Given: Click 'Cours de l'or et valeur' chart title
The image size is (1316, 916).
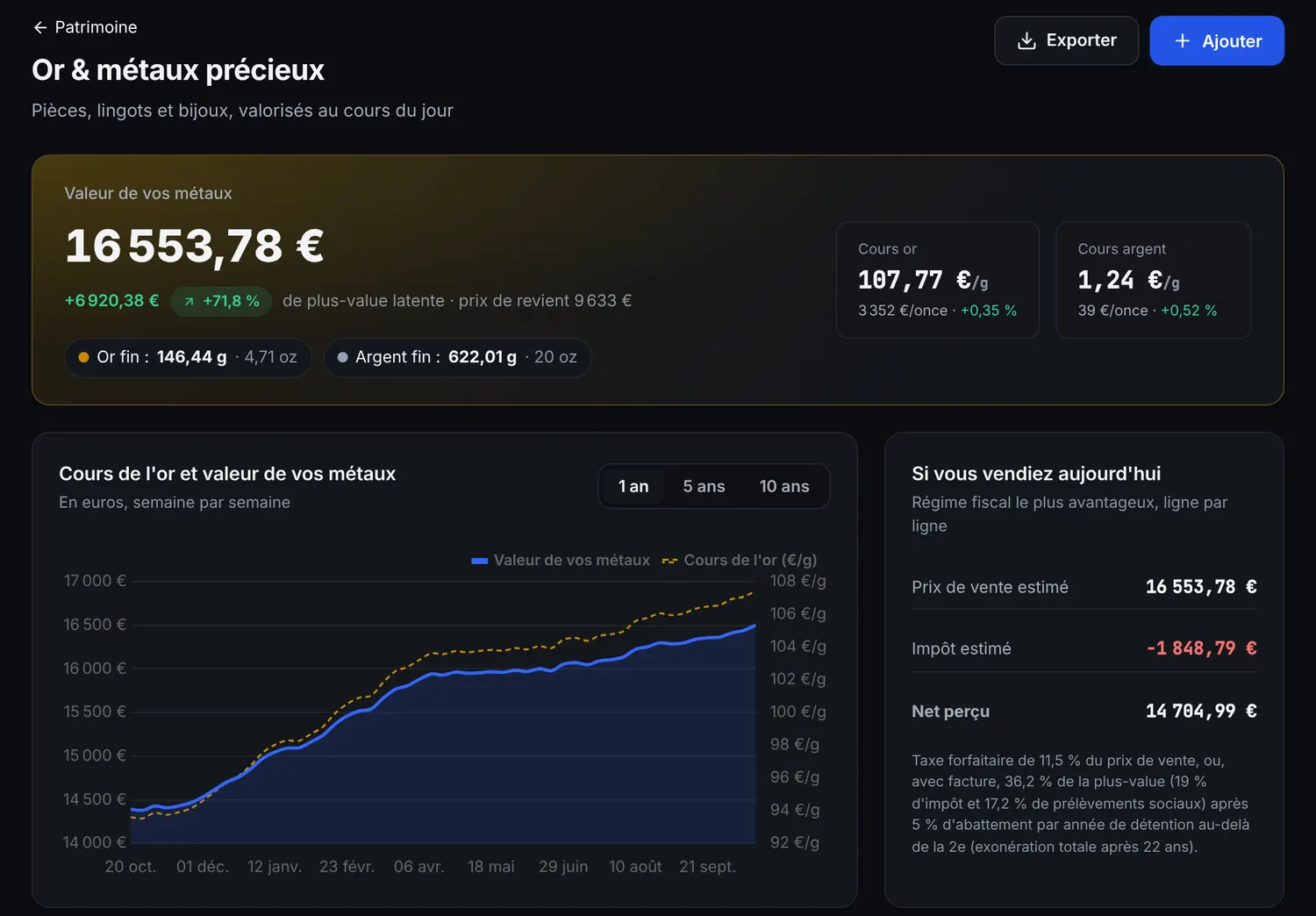Looking at the screenshot, I should (227, 474).
